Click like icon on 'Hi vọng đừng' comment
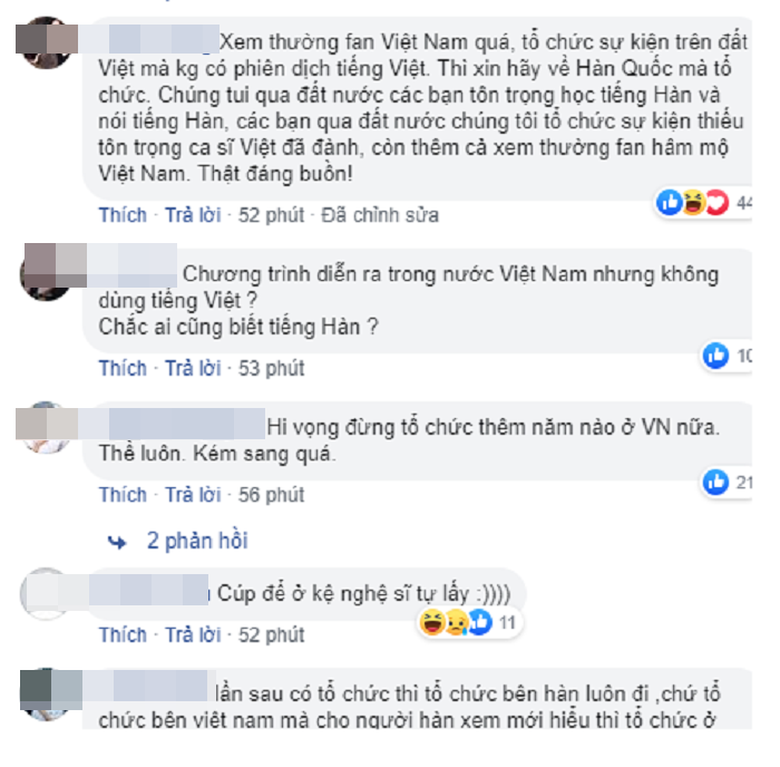This screenshot has width=780, height=767. coord(716,482)
